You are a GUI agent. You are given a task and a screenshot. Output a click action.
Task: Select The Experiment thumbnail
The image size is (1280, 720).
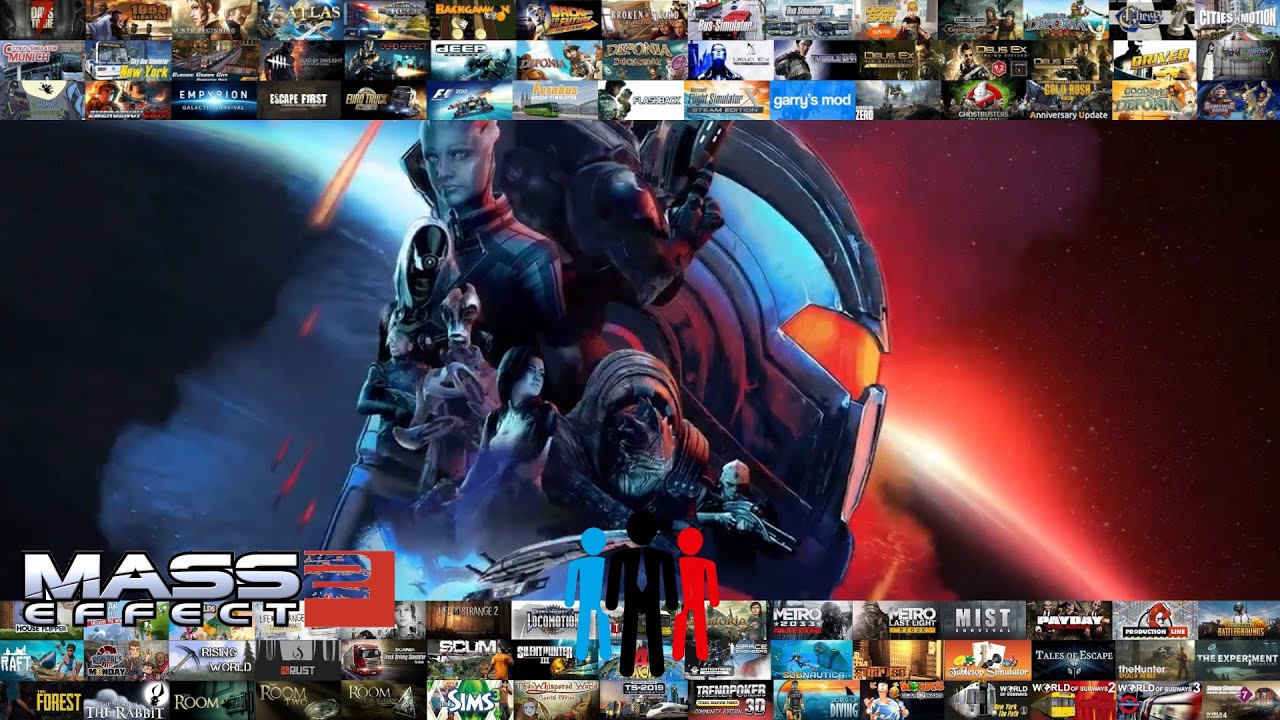(x=1238, y=660)
